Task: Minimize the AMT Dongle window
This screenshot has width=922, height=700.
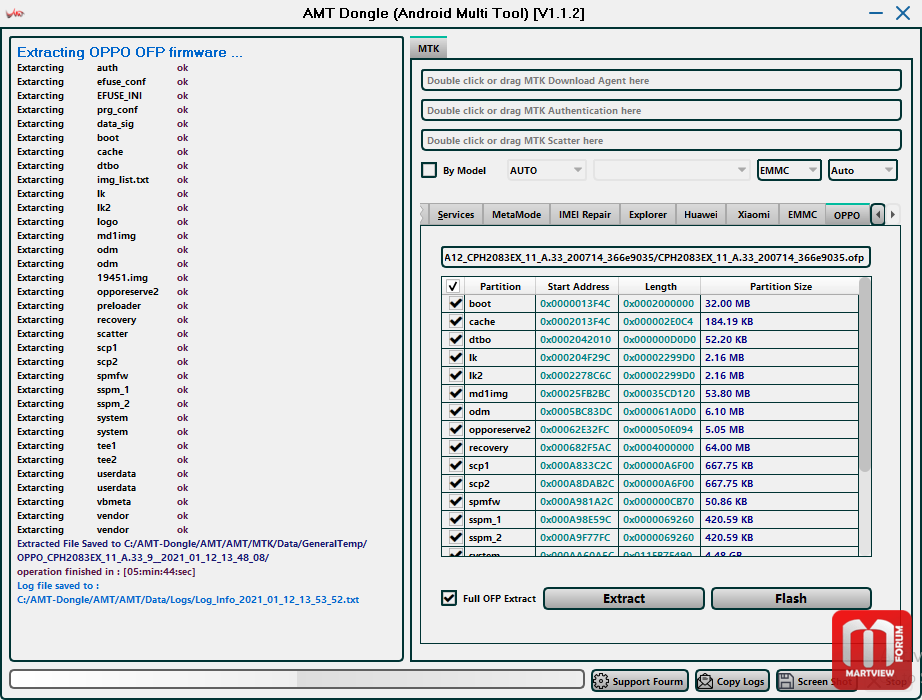Action: (x=876, y=13)
